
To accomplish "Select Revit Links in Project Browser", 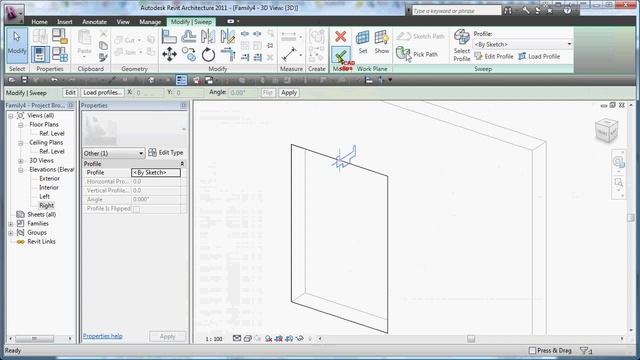I will pos(41,241).
